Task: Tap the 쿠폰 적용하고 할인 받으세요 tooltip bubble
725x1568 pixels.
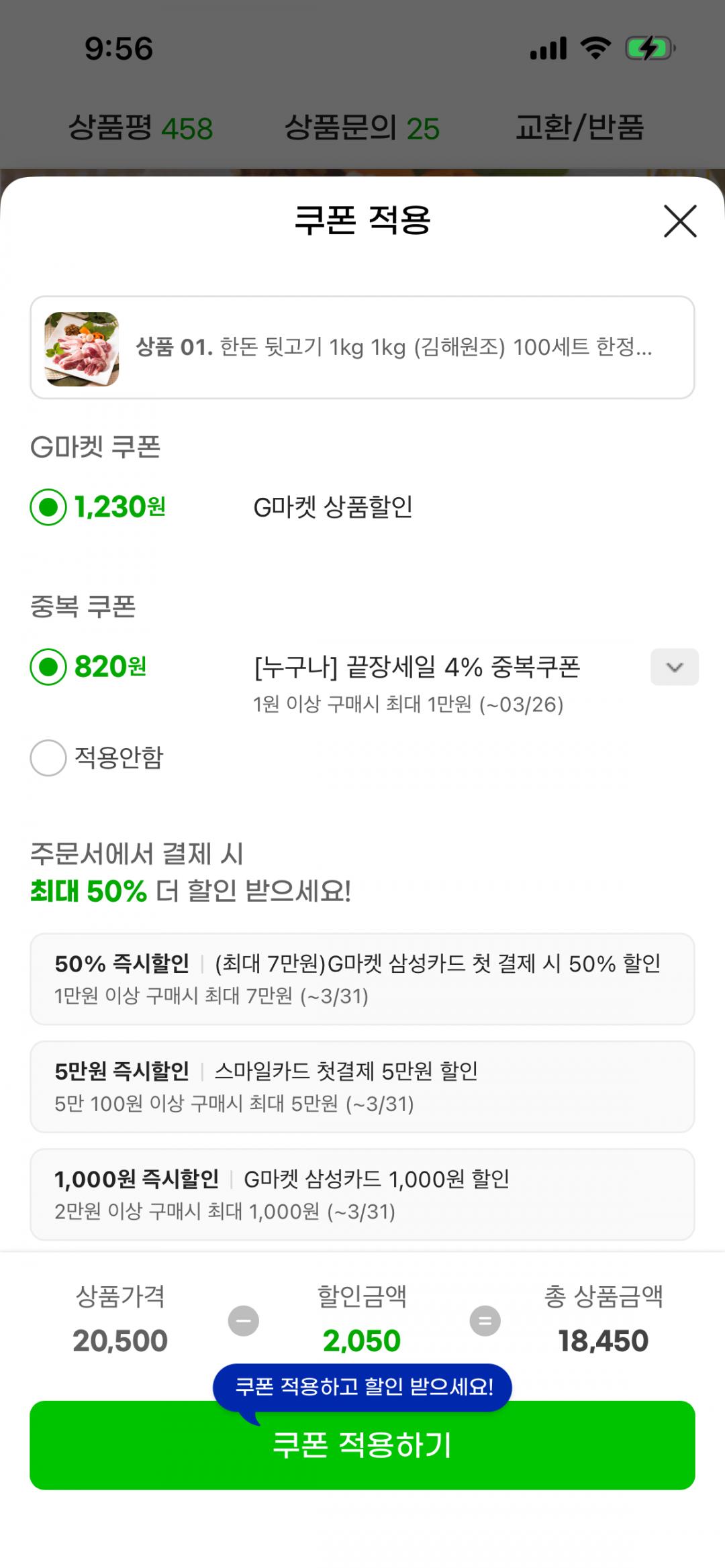Action: 362,1386
